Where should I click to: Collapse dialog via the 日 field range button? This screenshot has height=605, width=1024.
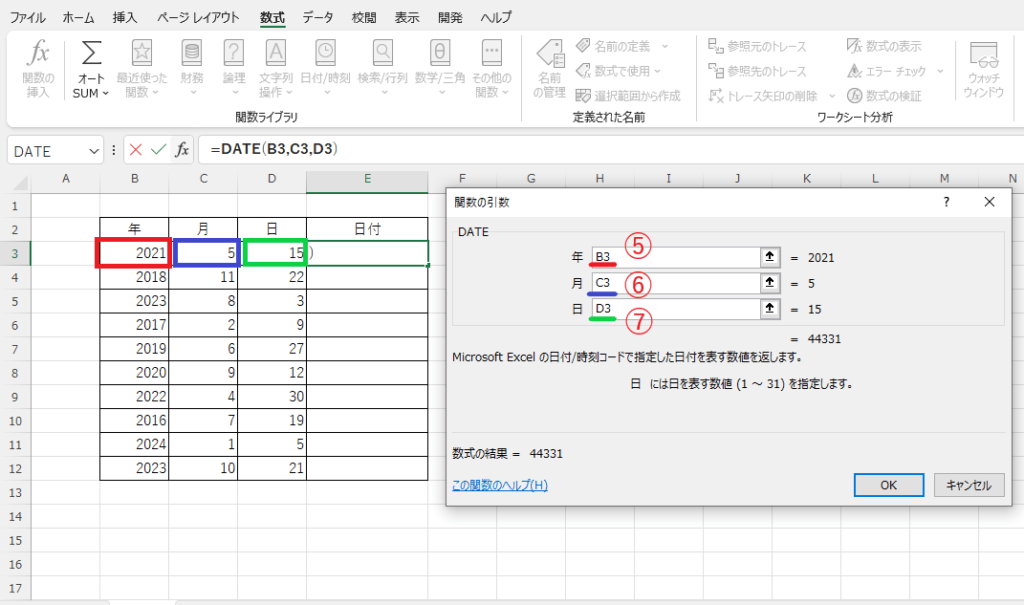pos(770,308)
